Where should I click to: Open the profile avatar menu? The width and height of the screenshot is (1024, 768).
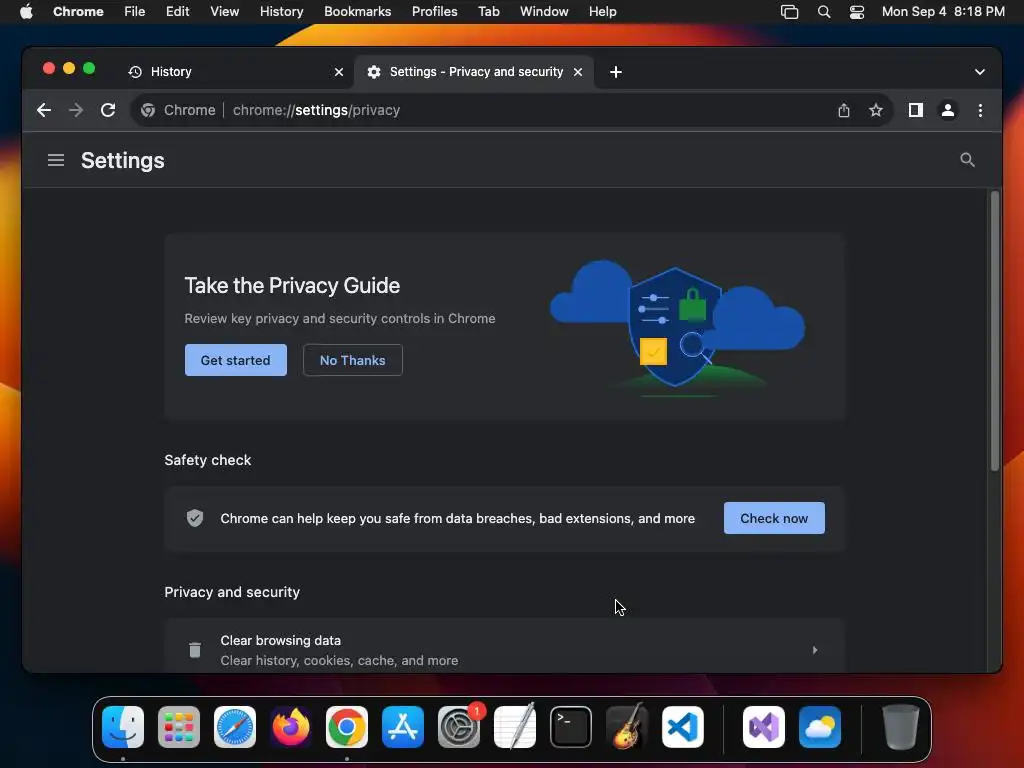[948, 110]
